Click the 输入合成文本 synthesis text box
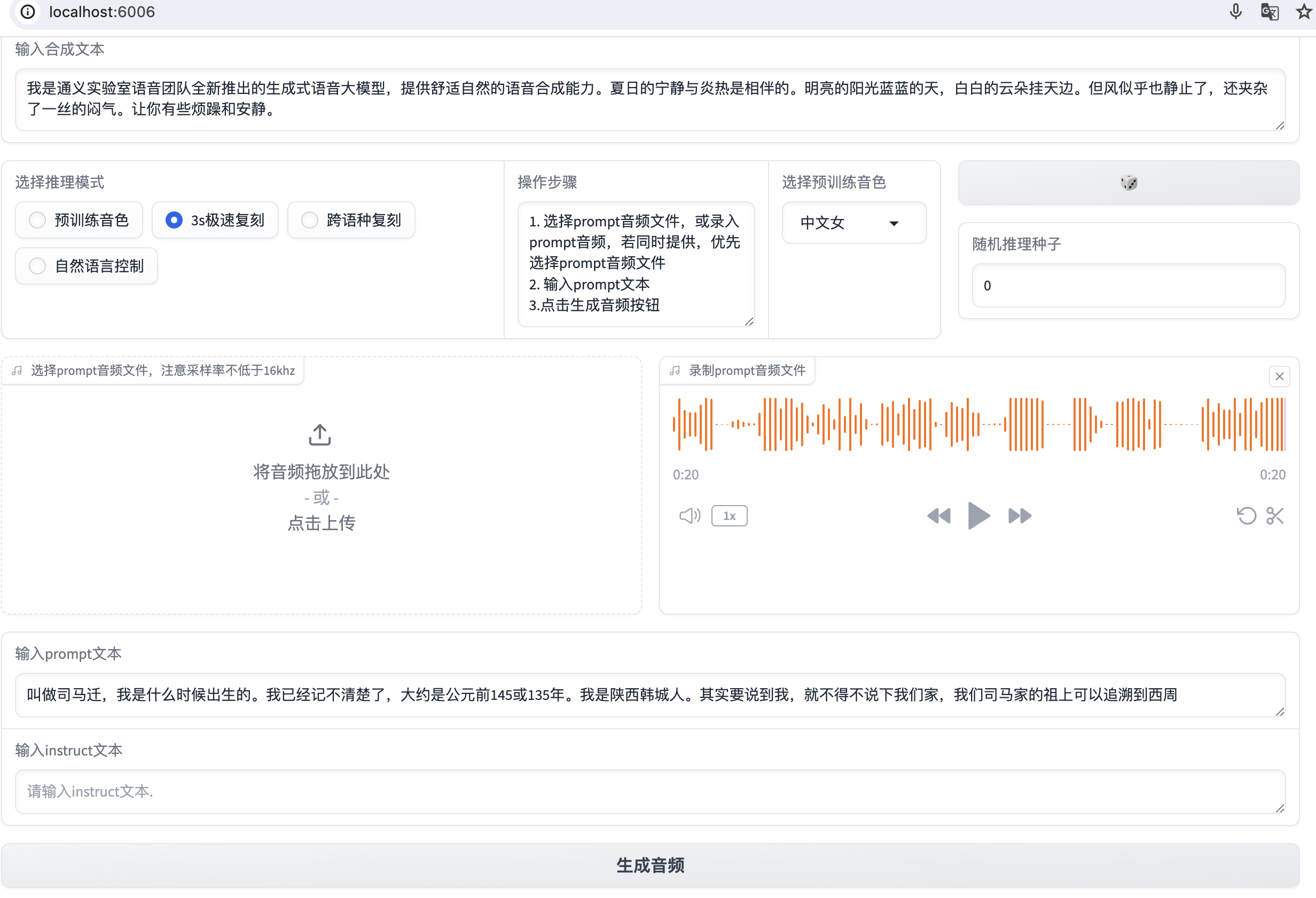The height and width of the screenshot is (898, 1316). point(650,100)
